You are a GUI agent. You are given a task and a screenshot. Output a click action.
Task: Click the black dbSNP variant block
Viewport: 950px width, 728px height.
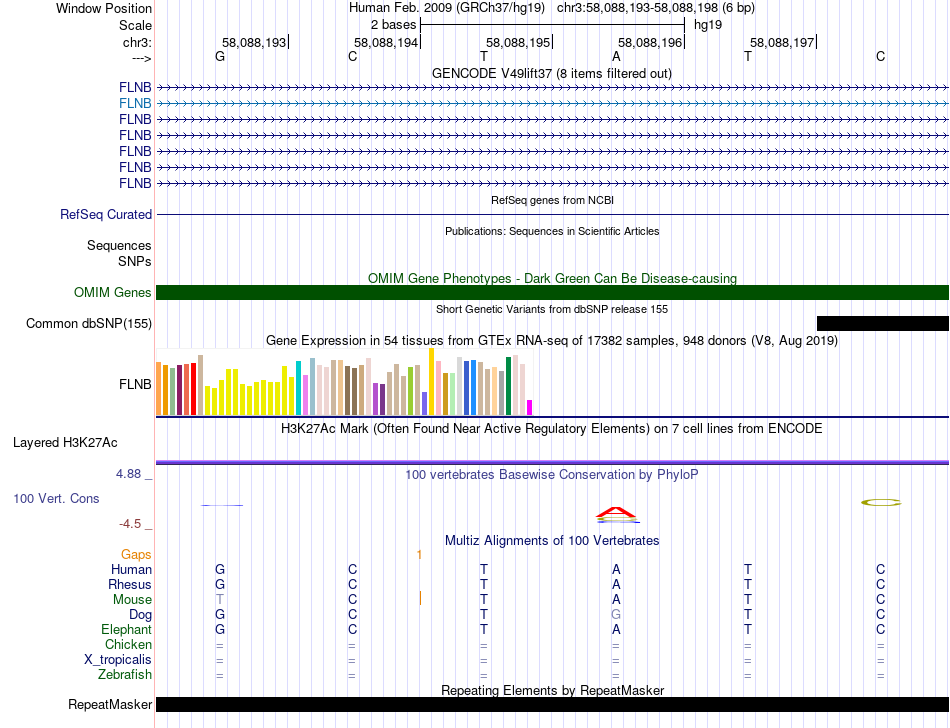pos(883,323)
